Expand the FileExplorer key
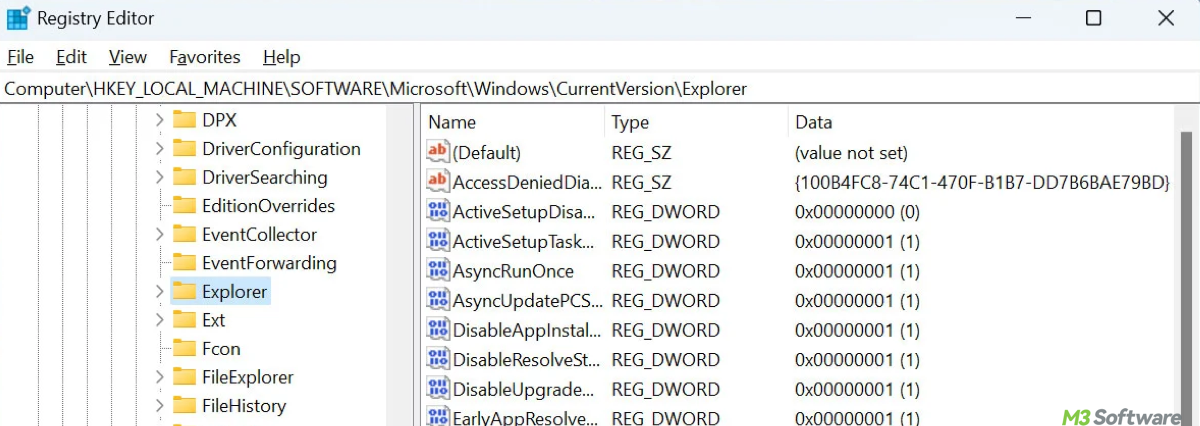This screenshot has height=426, width=1200. point(159,378)
